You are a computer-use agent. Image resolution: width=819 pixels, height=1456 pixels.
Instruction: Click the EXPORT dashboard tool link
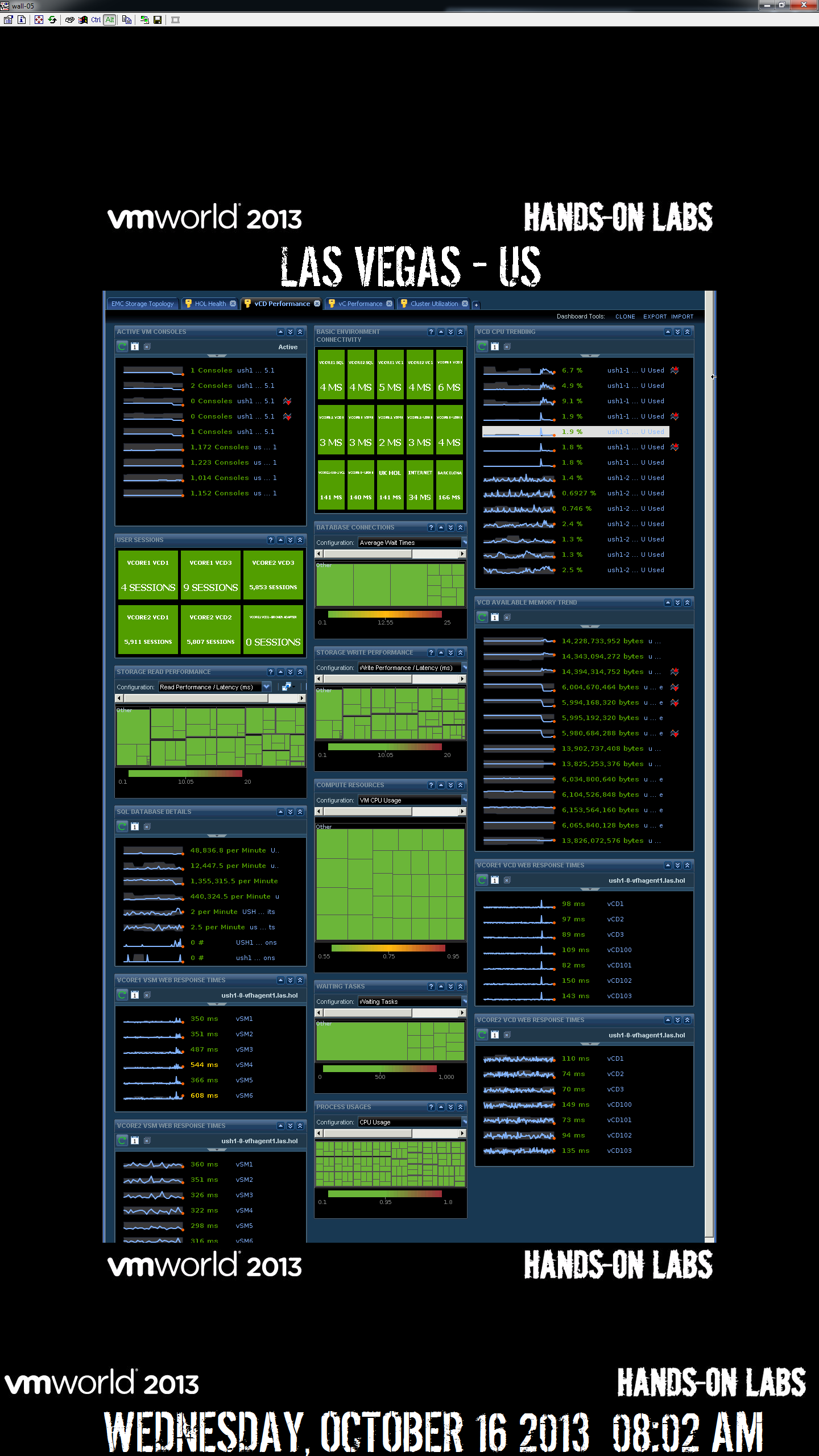(x=655, y=317)
